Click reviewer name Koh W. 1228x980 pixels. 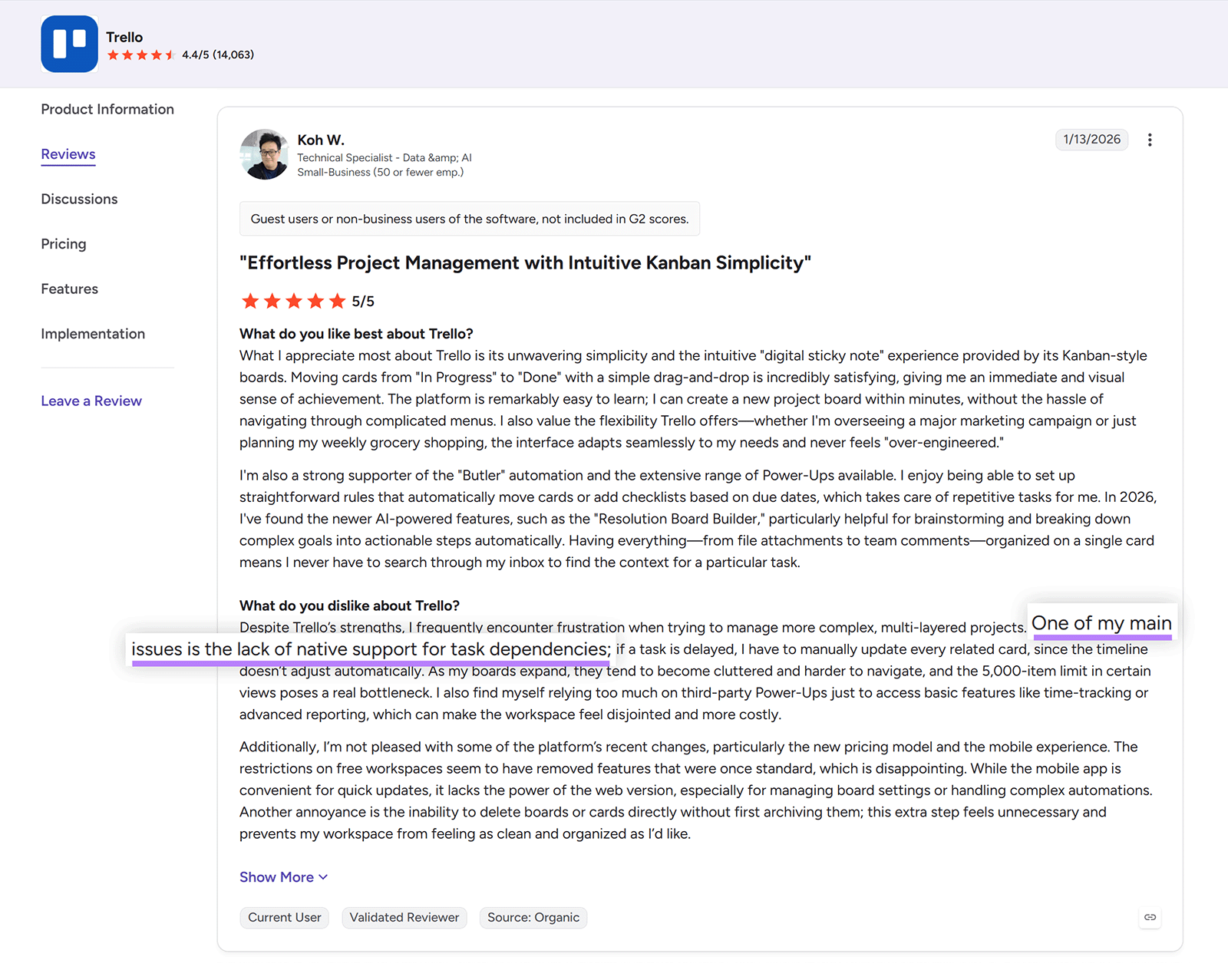click(321, 140)
